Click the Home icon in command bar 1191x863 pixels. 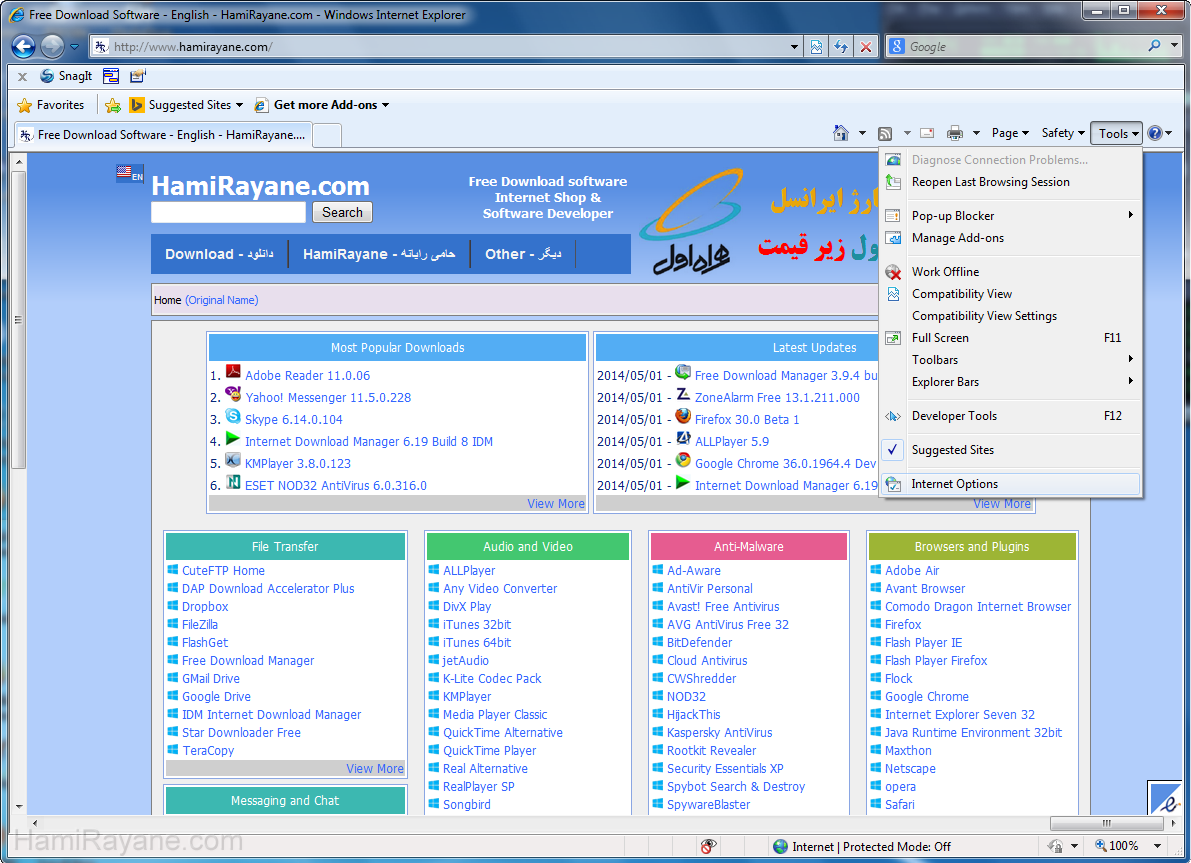point(842,133)
